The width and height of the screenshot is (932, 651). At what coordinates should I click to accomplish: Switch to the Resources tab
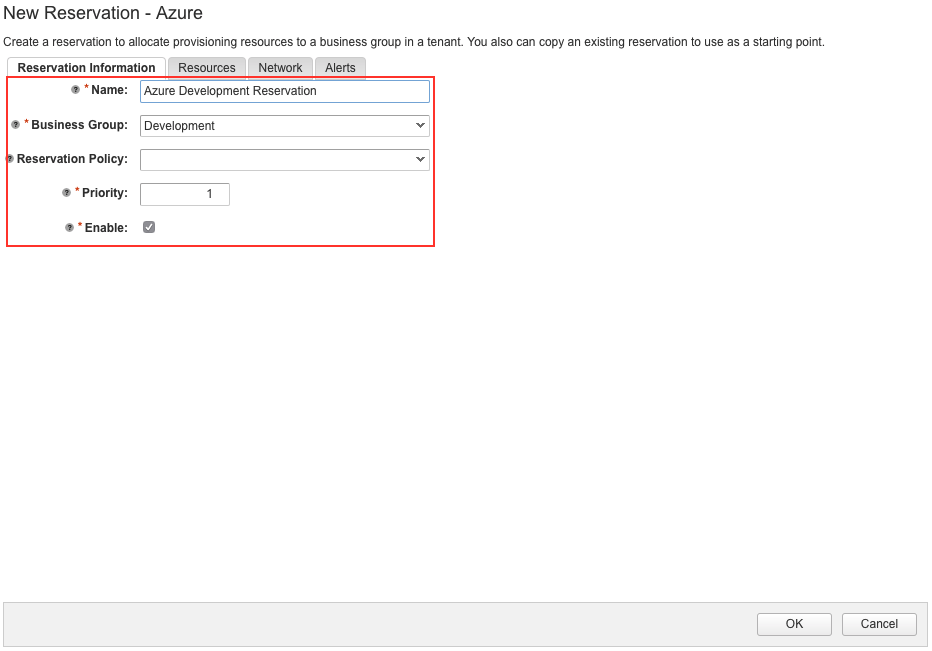coord(207,68)
